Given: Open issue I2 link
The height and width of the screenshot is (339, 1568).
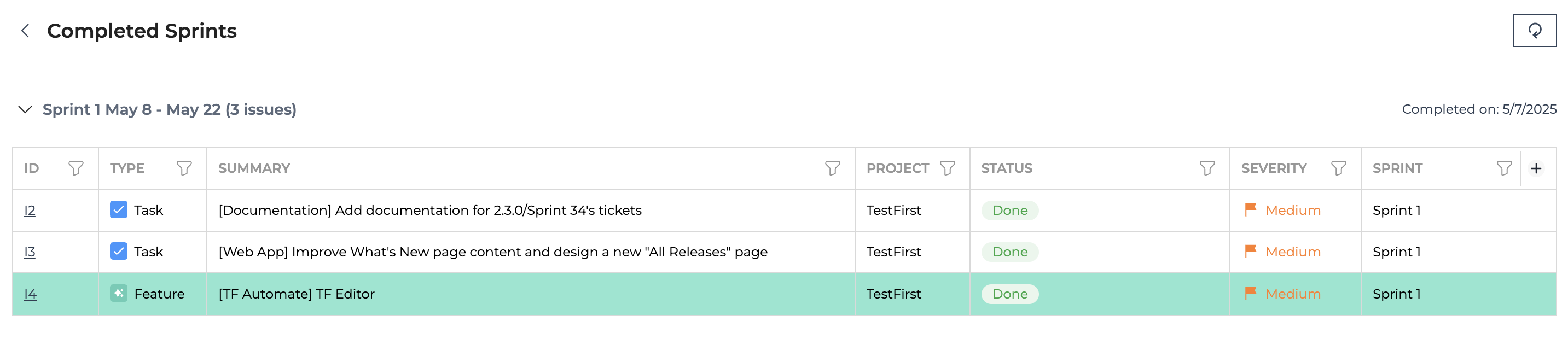Looking at the screenshot, I should click(30, 211).
